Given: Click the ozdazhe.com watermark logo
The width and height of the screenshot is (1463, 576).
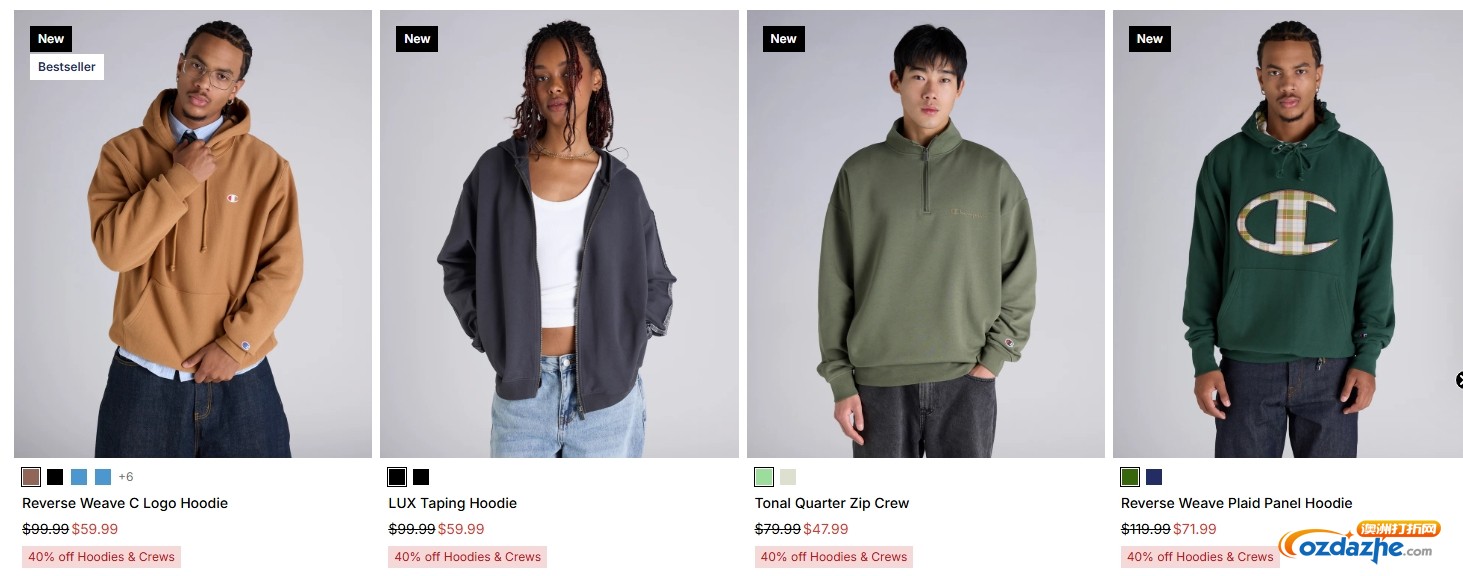Looking at the screenshot, I should 1358,543.
